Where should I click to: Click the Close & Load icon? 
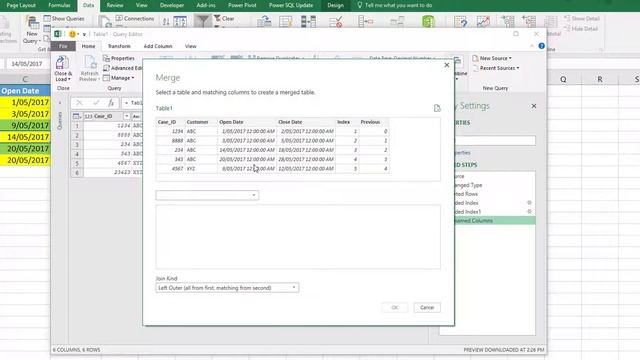click(x=62, y=63)
